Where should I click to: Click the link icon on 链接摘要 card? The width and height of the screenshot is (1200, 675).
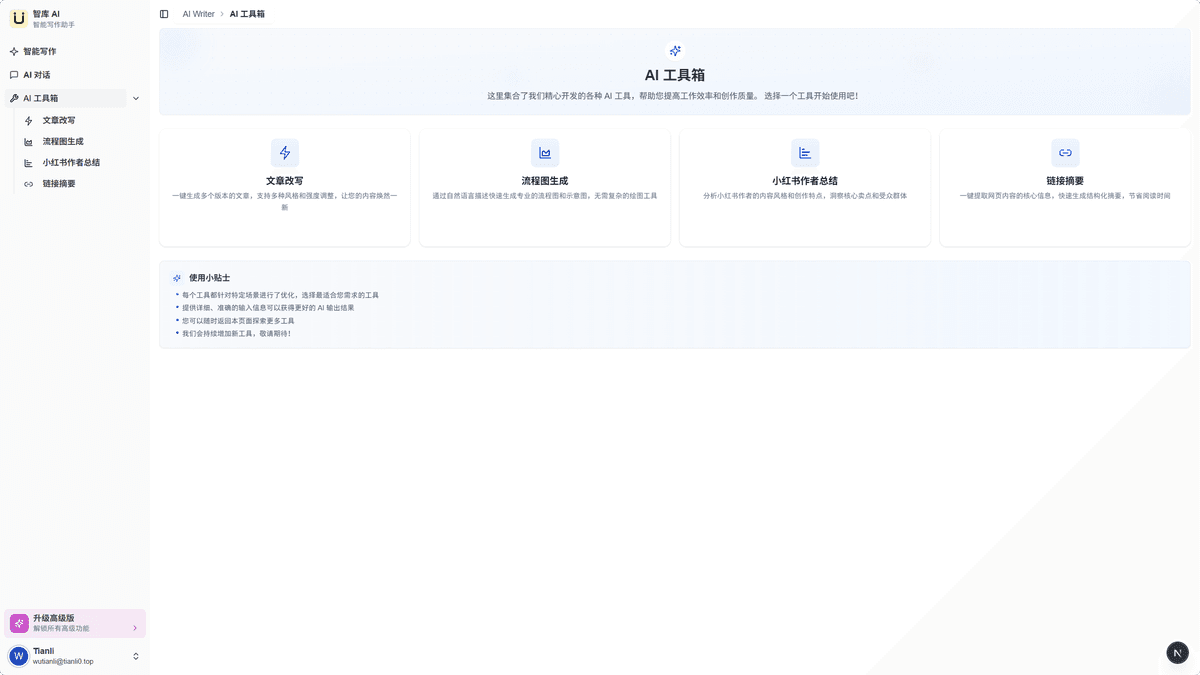click(1065, 153)
